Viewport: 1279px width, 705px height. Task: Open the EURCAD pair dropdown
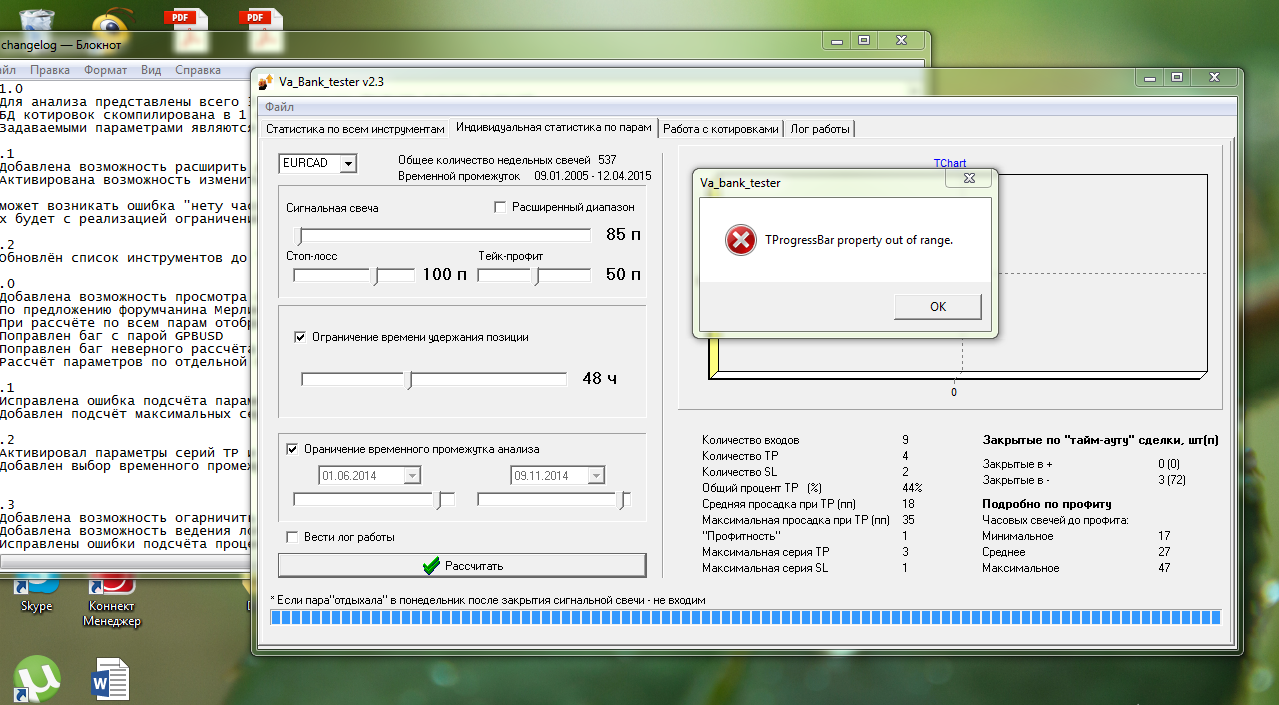pyautogui.click(x=347, y=163)
